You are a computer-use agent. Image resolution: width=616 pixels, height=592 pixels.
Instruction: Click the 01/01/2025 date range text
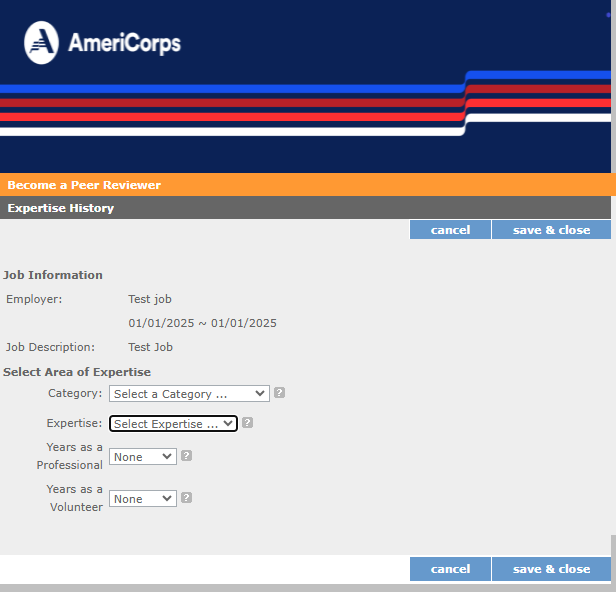point(202,323)
